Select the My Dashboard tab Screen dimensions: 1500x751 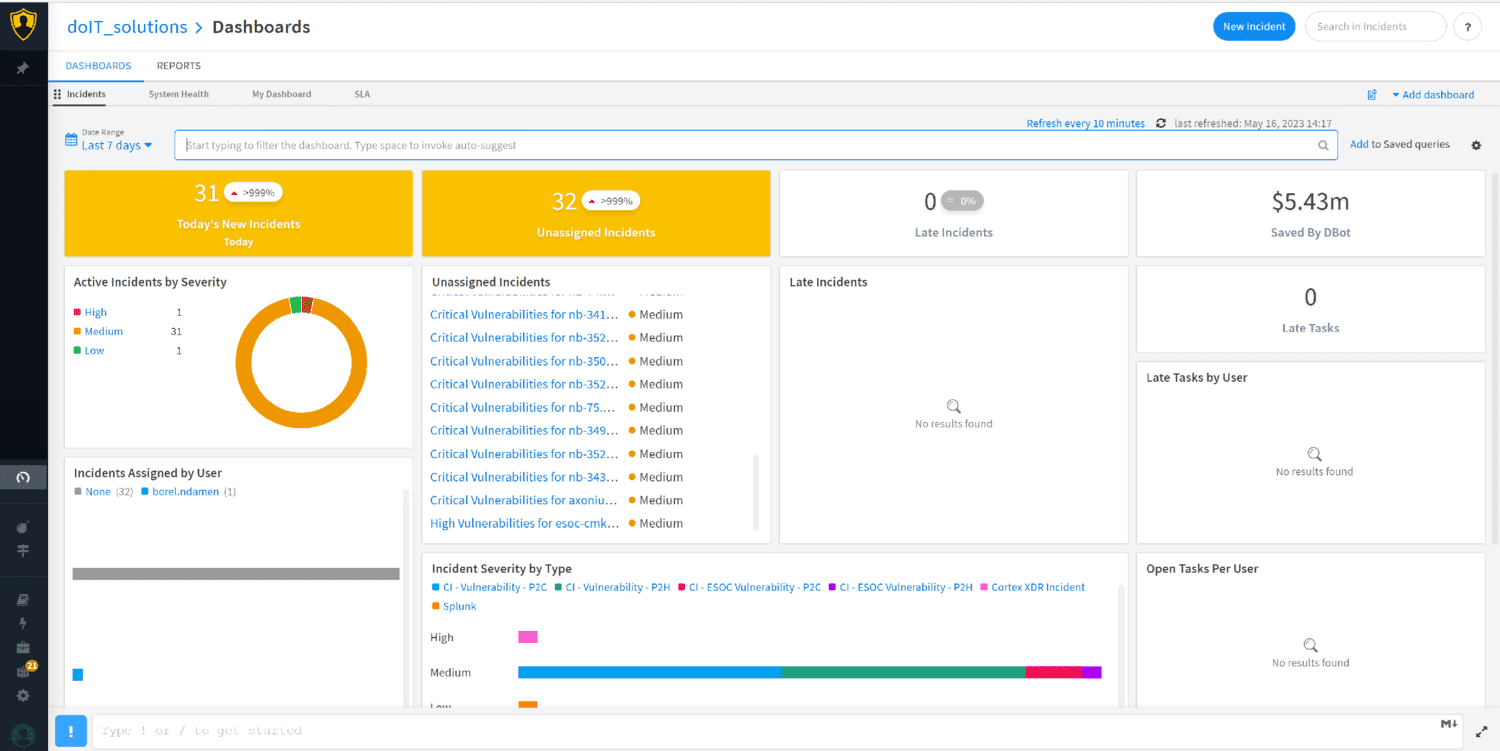click(x=281, y=94)
